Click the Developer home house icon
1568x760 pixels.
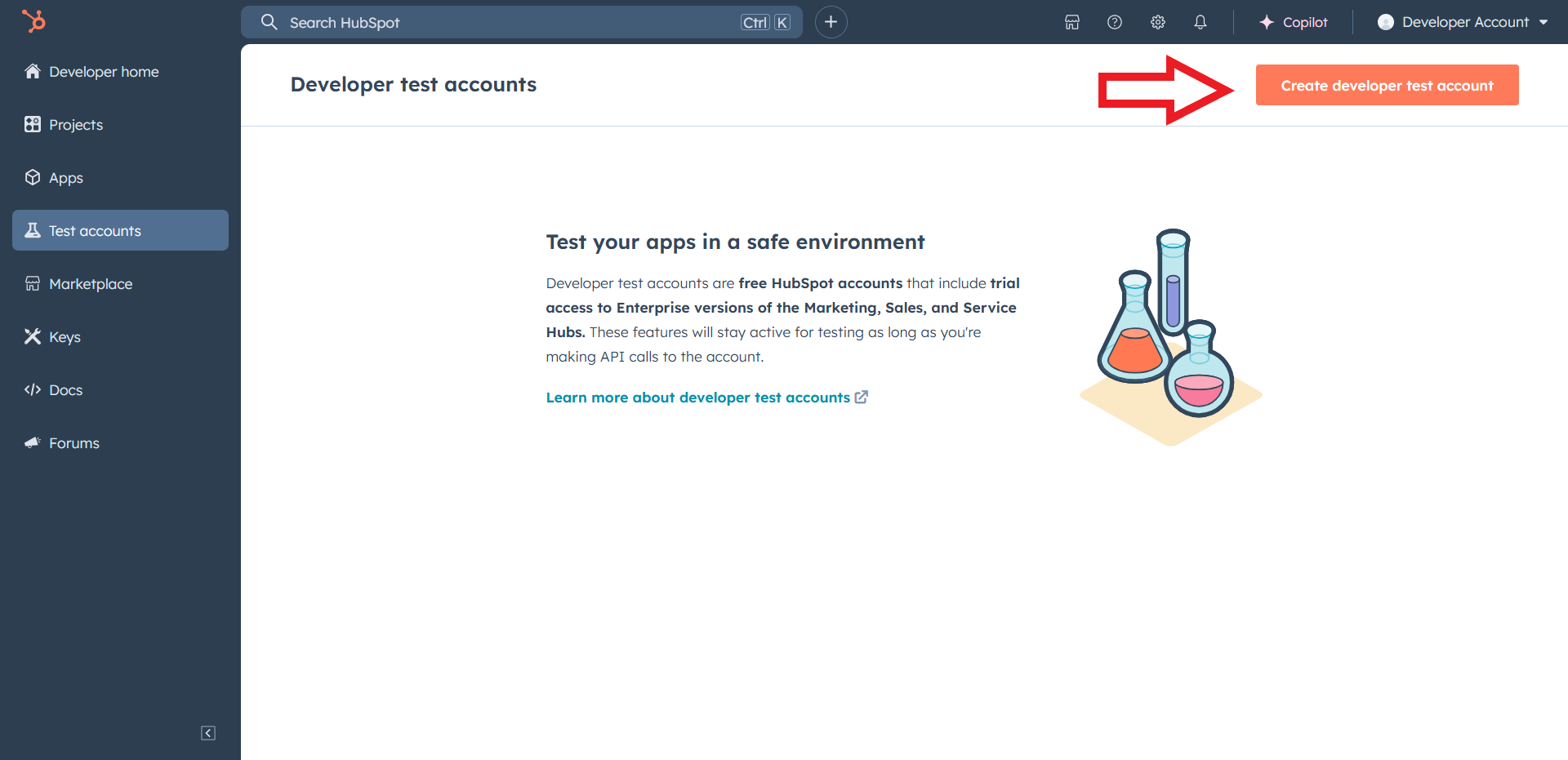pyautogui.click(x=33, y=71)
